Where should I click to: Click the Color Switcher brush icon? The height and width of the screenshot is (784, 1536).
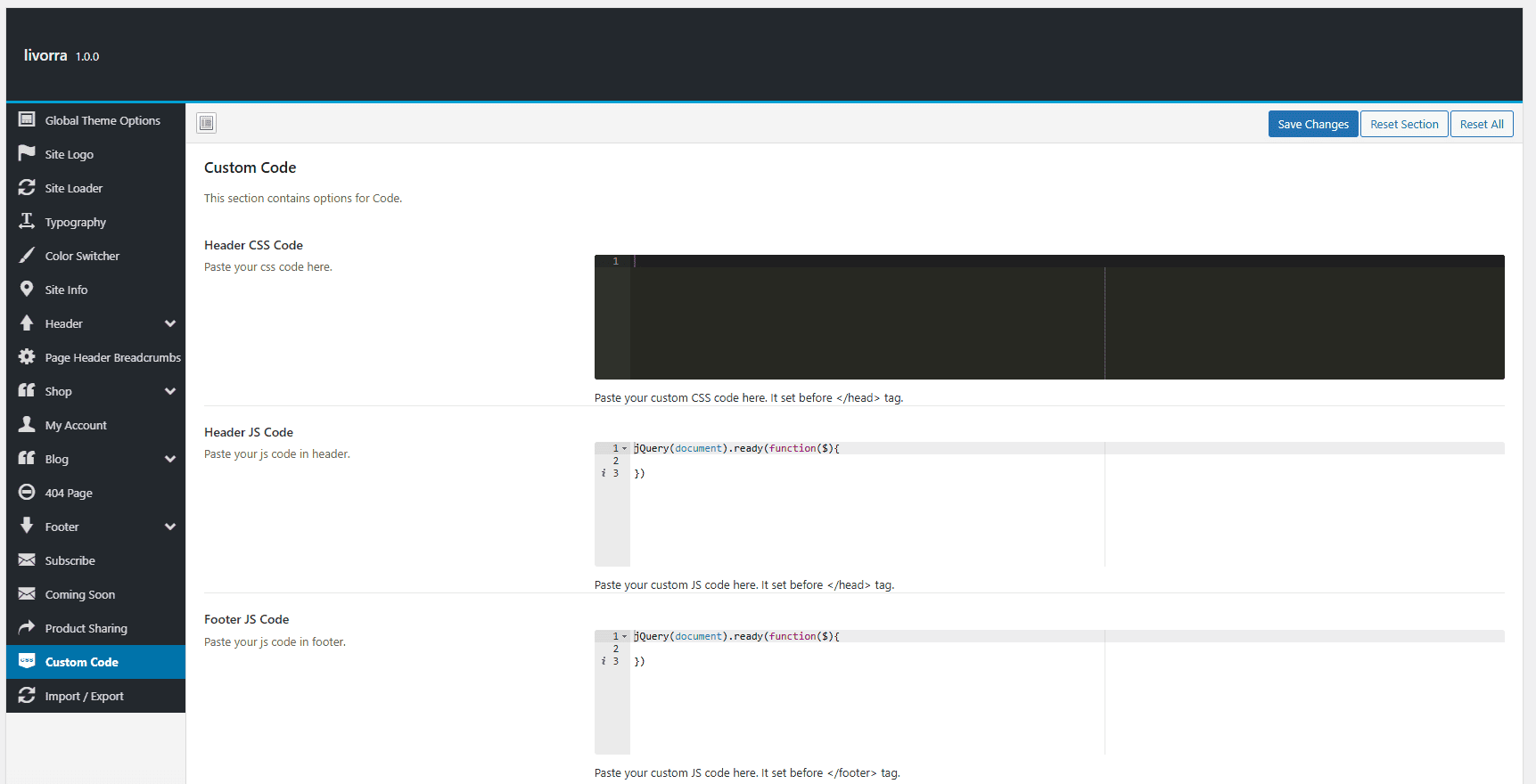coord(27,255)
